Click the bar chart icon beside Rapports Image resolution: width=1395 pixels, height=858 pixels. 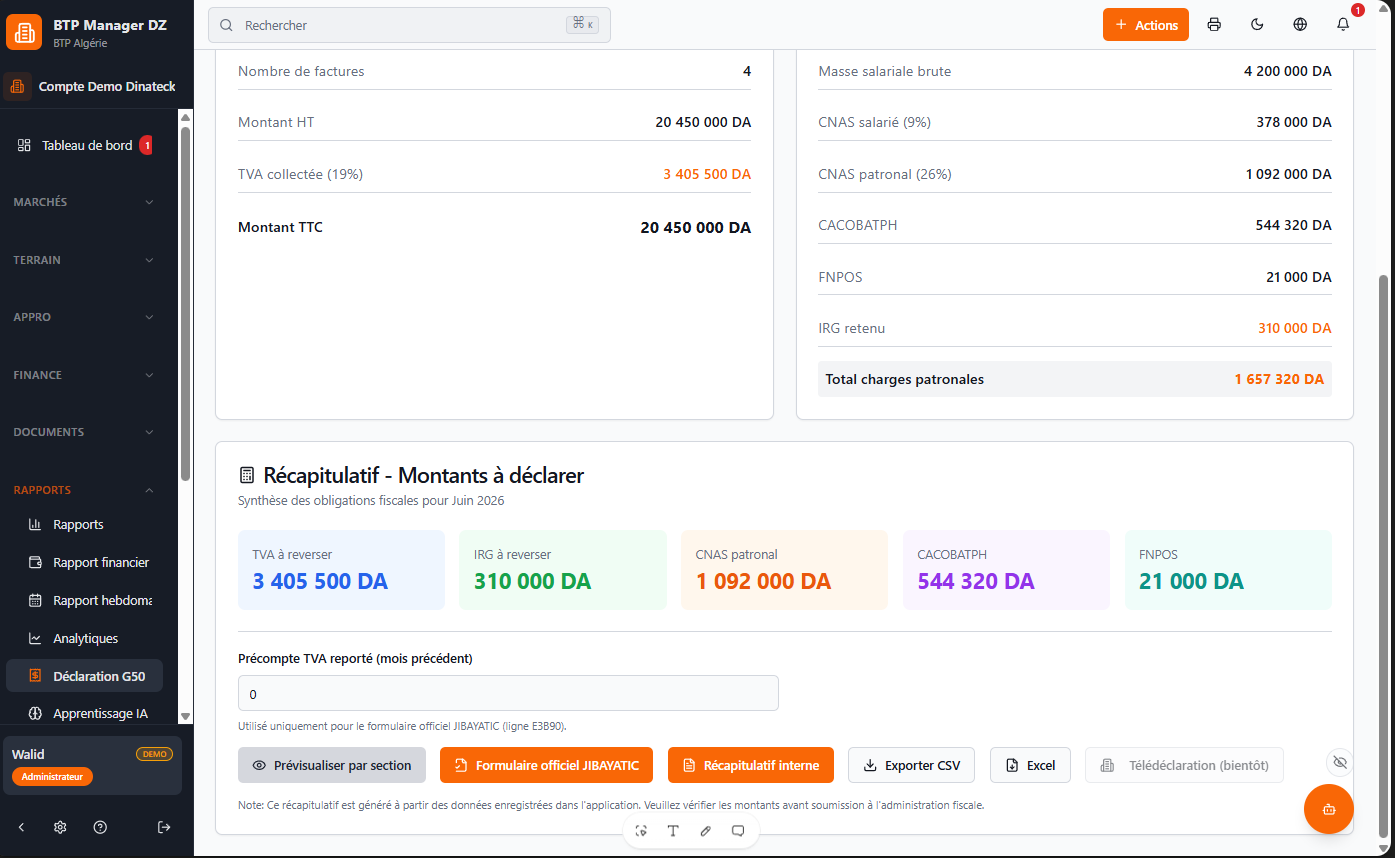tap(34, 524)
